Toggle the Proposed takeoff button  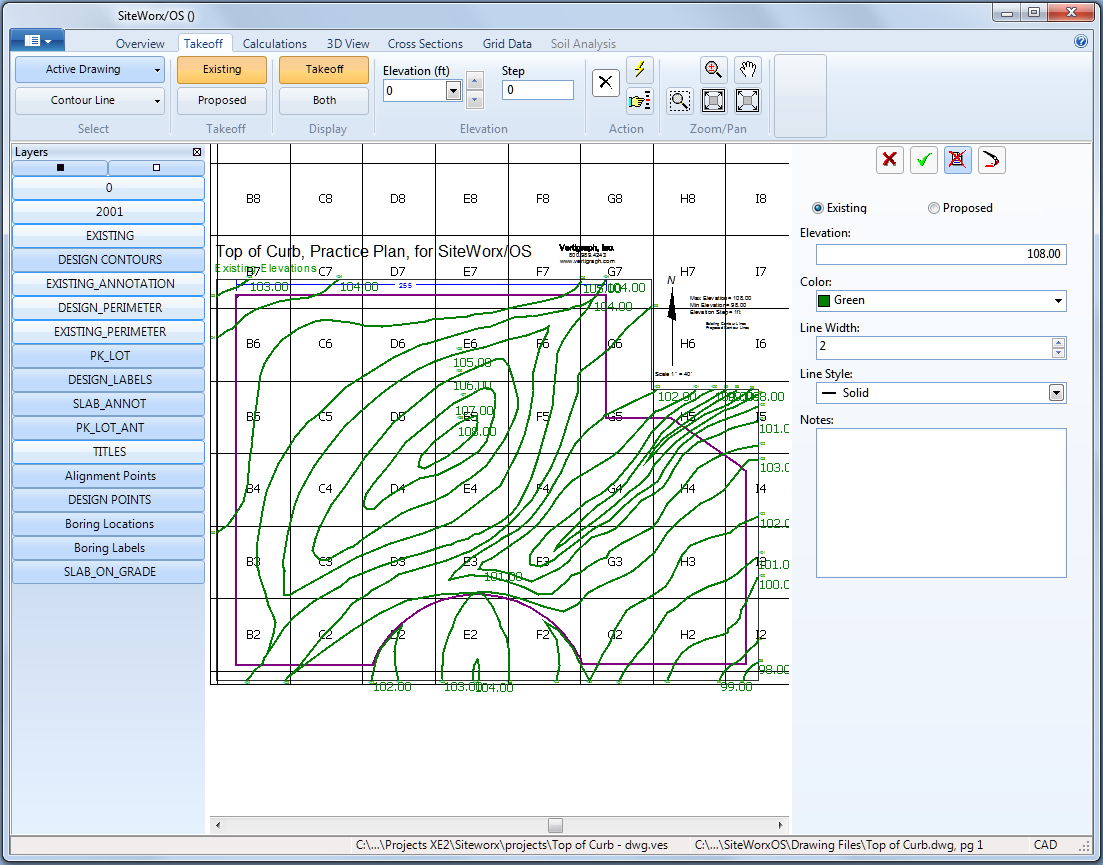pyautogui.click(x=222, y=101)
